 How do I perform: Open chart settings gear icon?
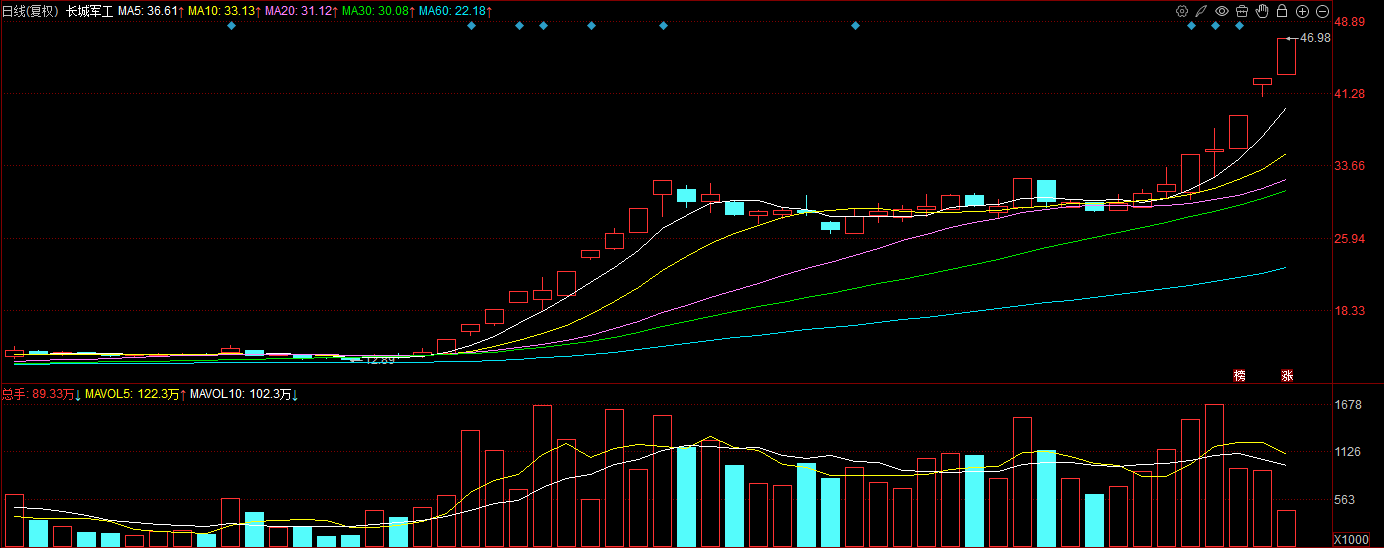(1182, 11)
